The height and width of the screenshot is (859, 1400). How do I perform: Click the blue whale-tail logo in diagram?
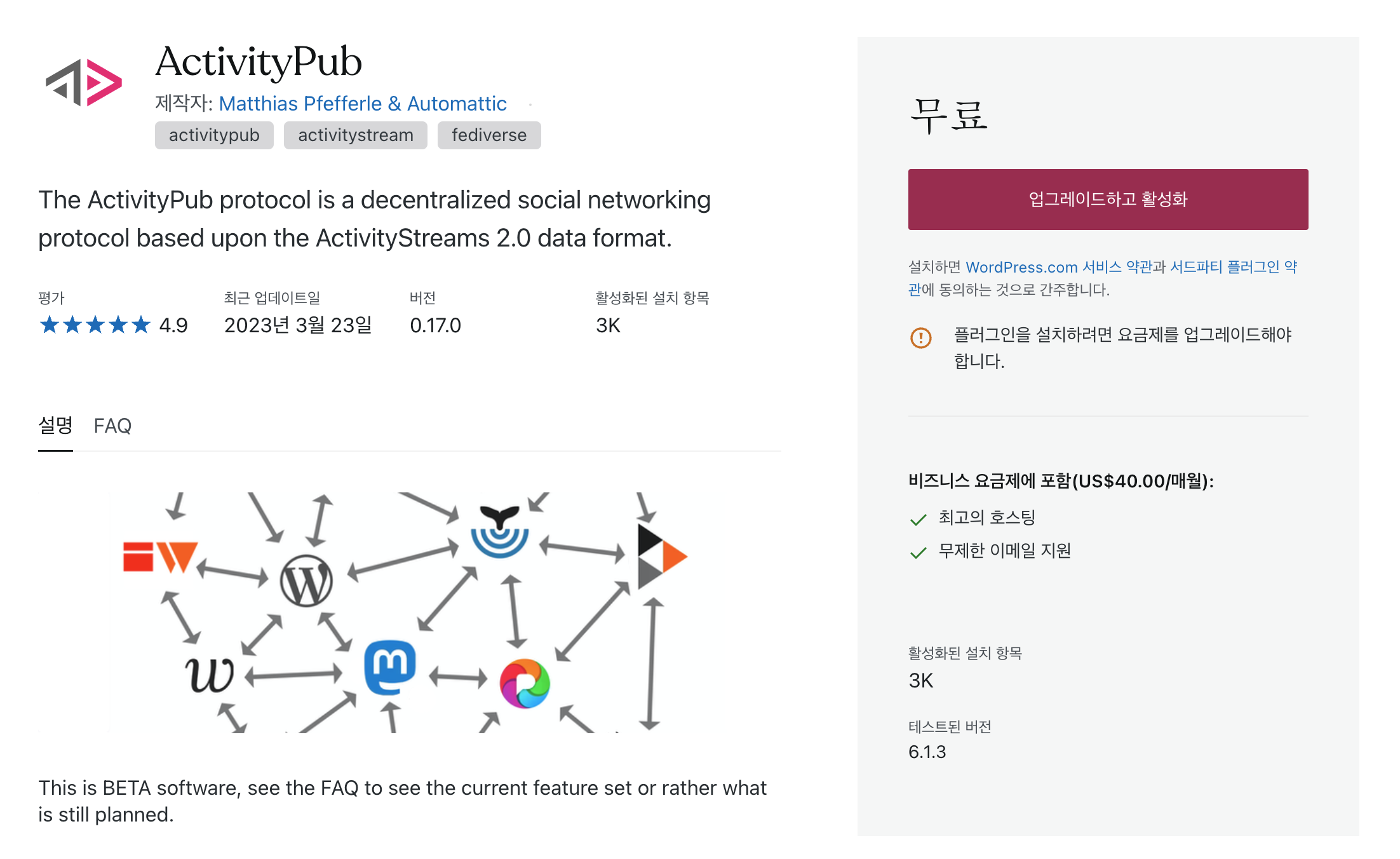pos(500,532)
